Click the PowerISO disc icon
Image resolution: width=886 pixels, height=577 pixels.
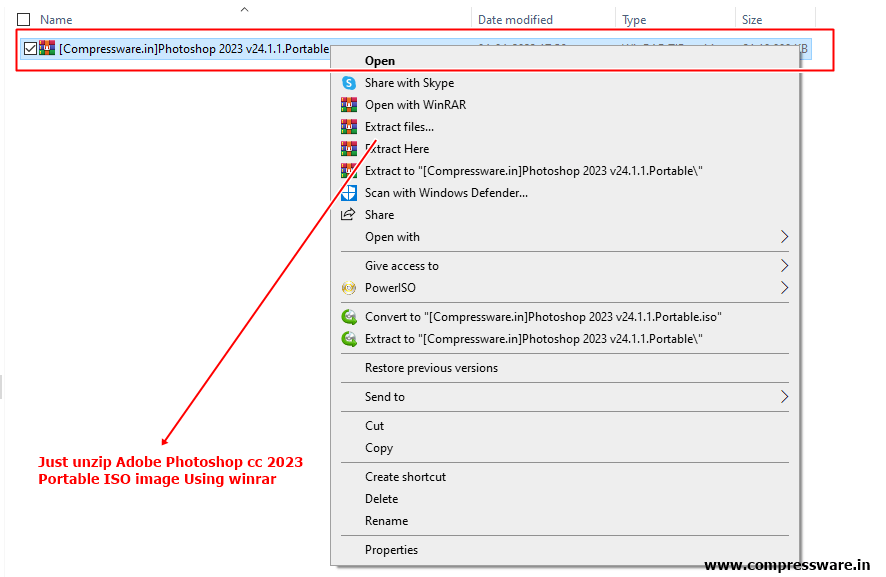349,288
